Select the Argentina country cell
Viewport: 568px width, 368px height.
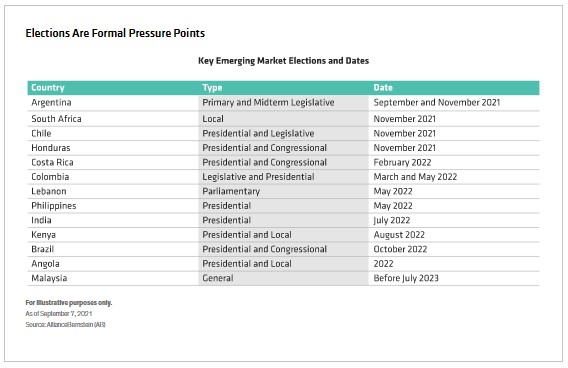[x=51, y=103]
